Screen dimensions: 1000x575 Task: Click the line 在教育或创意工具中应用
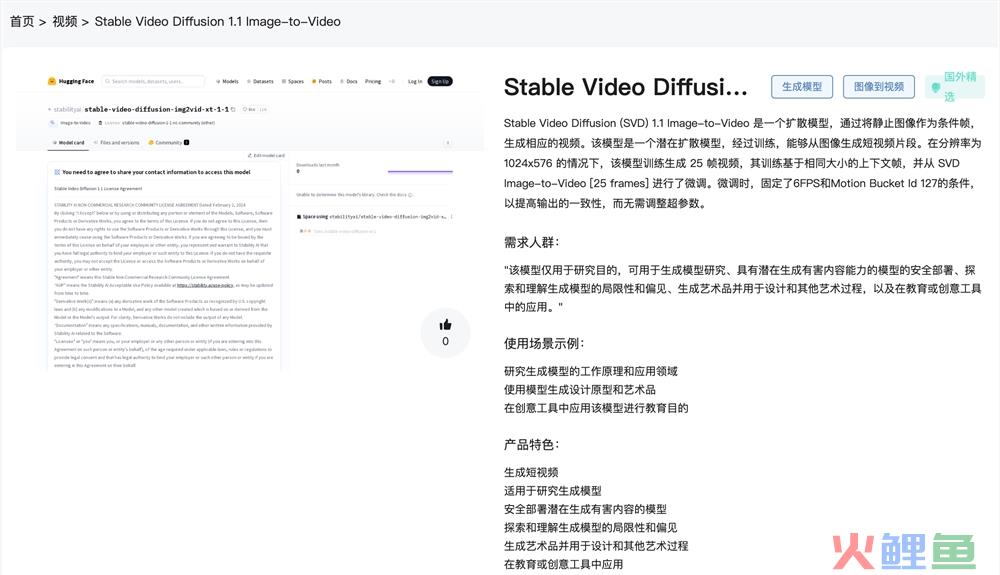564,564
